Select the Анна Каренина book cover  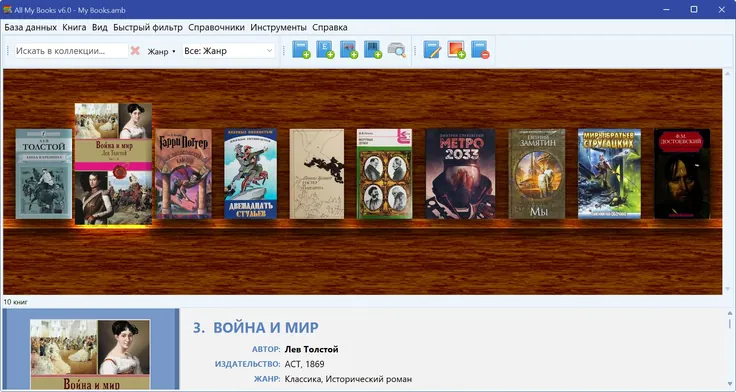[44, 174]
